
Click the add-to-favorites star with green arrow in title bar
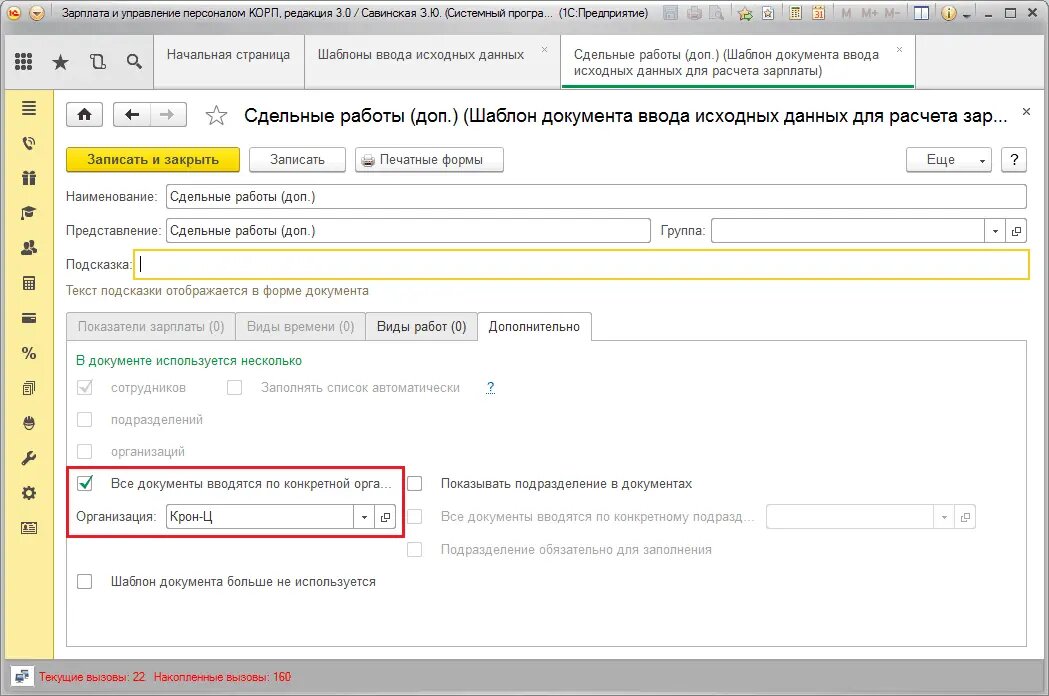point(745,13)
